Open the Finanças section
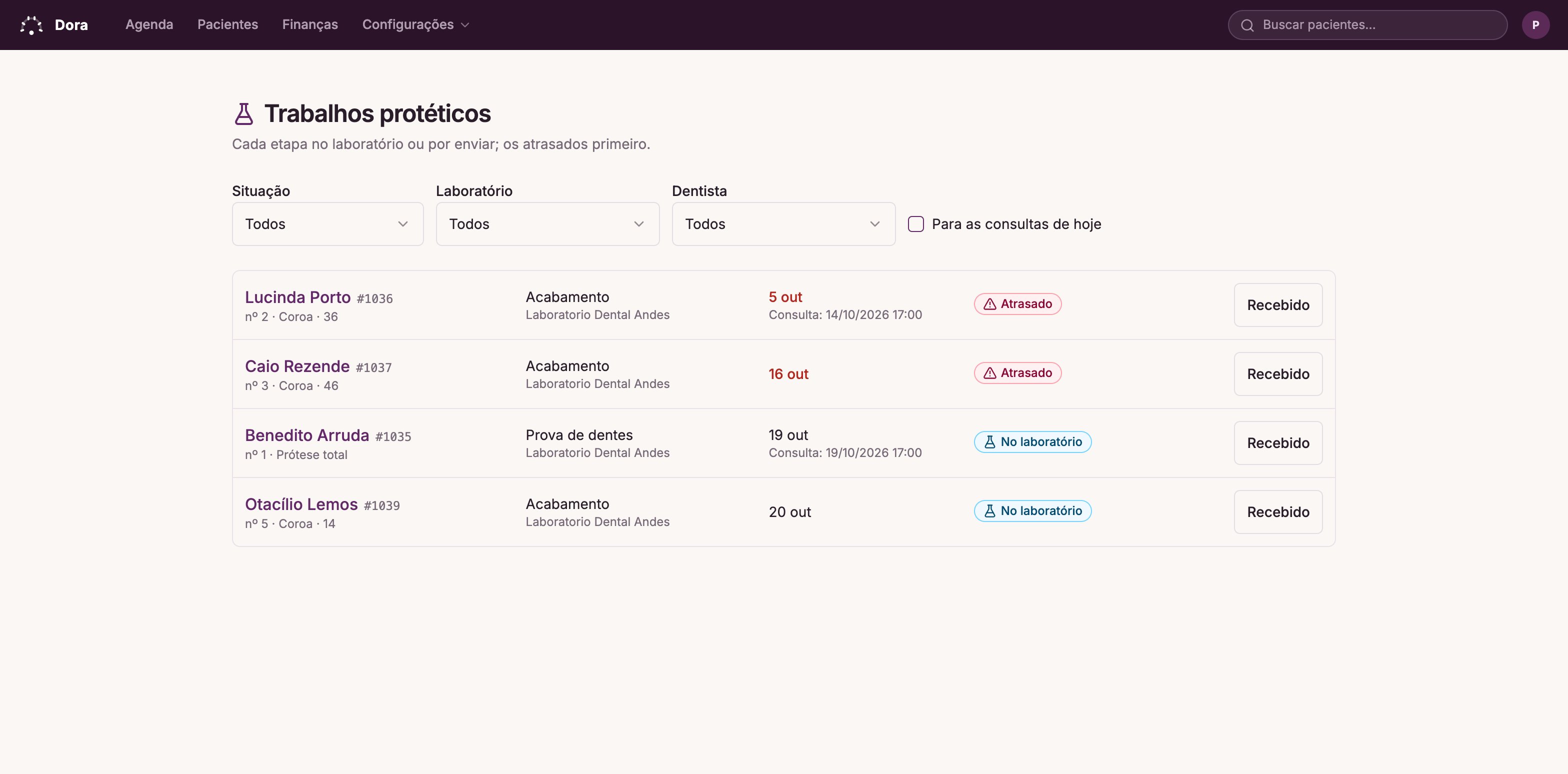 [x=310, y=25]
